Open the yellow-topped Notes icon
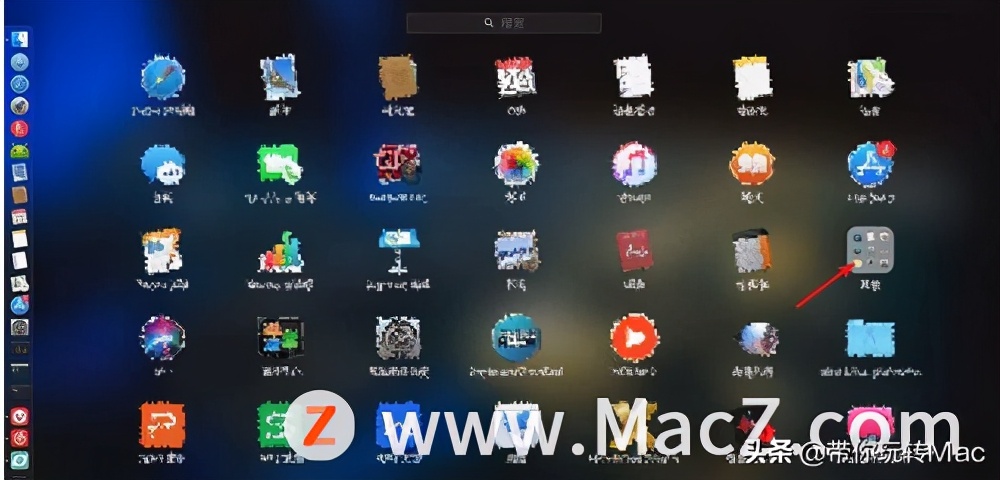Screen dimensions: 1000x480 tap(753, 78)
